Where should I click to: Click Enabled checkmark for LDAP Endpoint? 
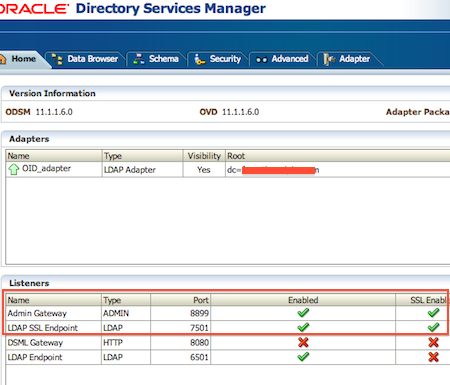pyautogui.click(x=303, y=357)
